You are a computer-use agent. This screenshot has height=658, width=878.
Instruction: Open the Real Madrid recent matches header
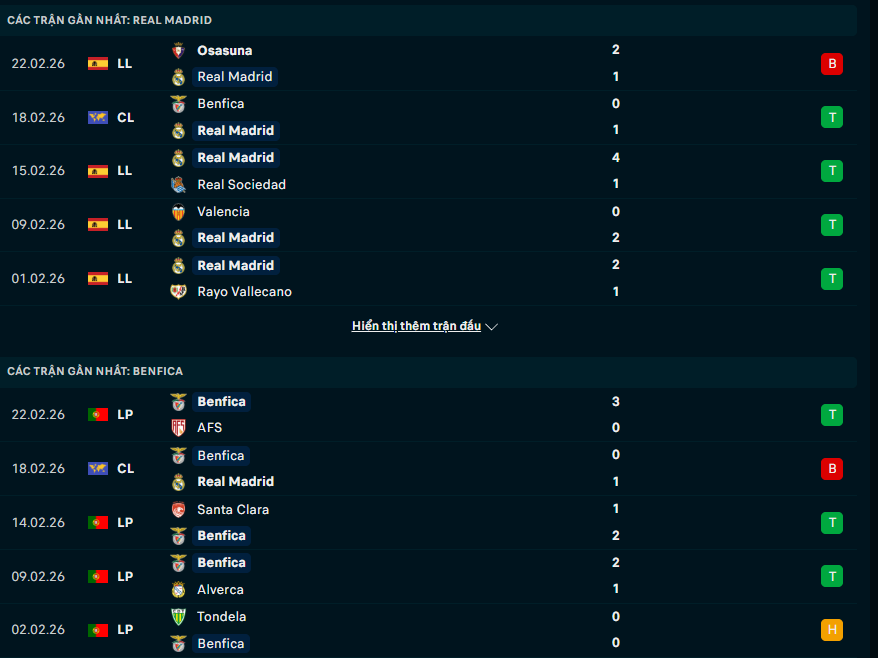point(109,20)
